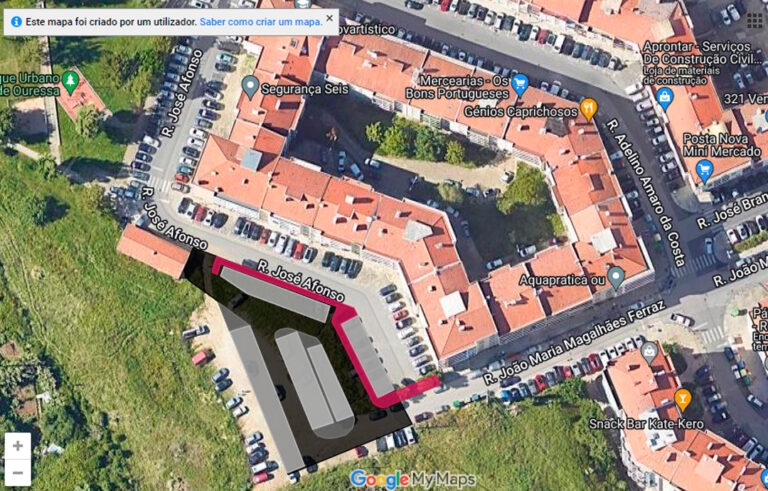Dismiss the user-created map notice
The height and width of the screenshot is (491, 768).
click(330, 18)
